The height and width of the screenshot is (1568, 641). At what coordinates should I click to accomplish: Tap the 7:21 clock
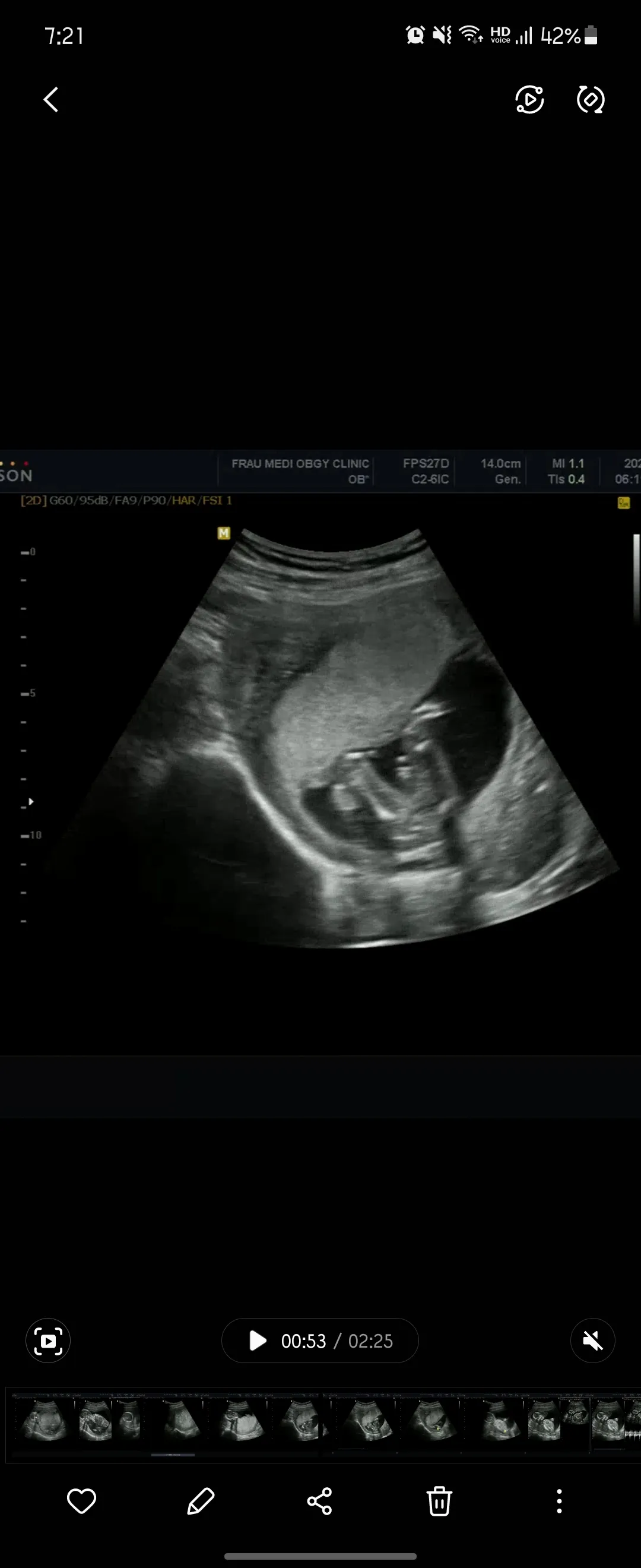click(x=64, y=36)
